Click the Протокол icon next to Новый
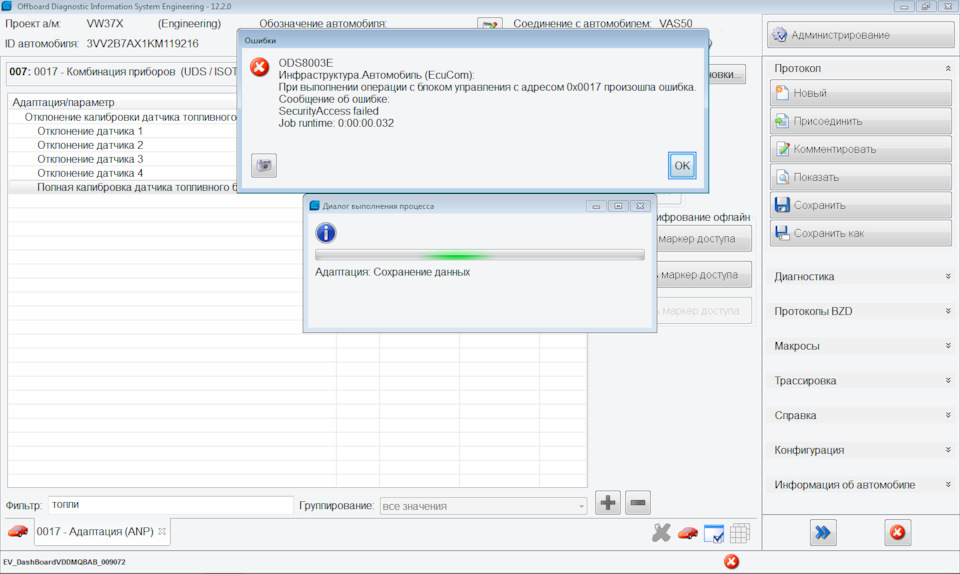960x574 pixels. pos(782,93)
